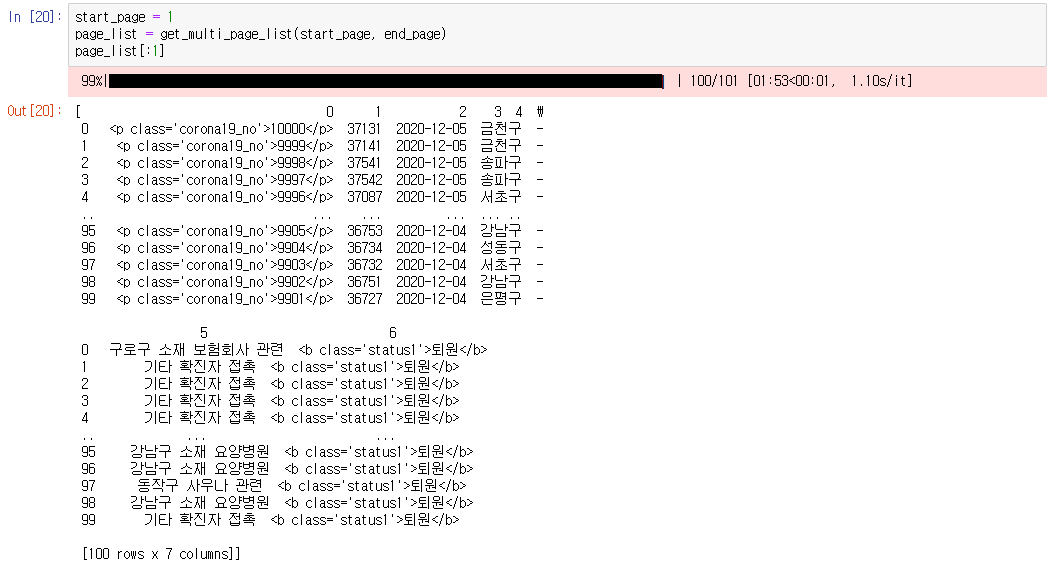This screenshot has width=1054, height=567.
Task: Click the value 37131
Action: click(364, 129)
